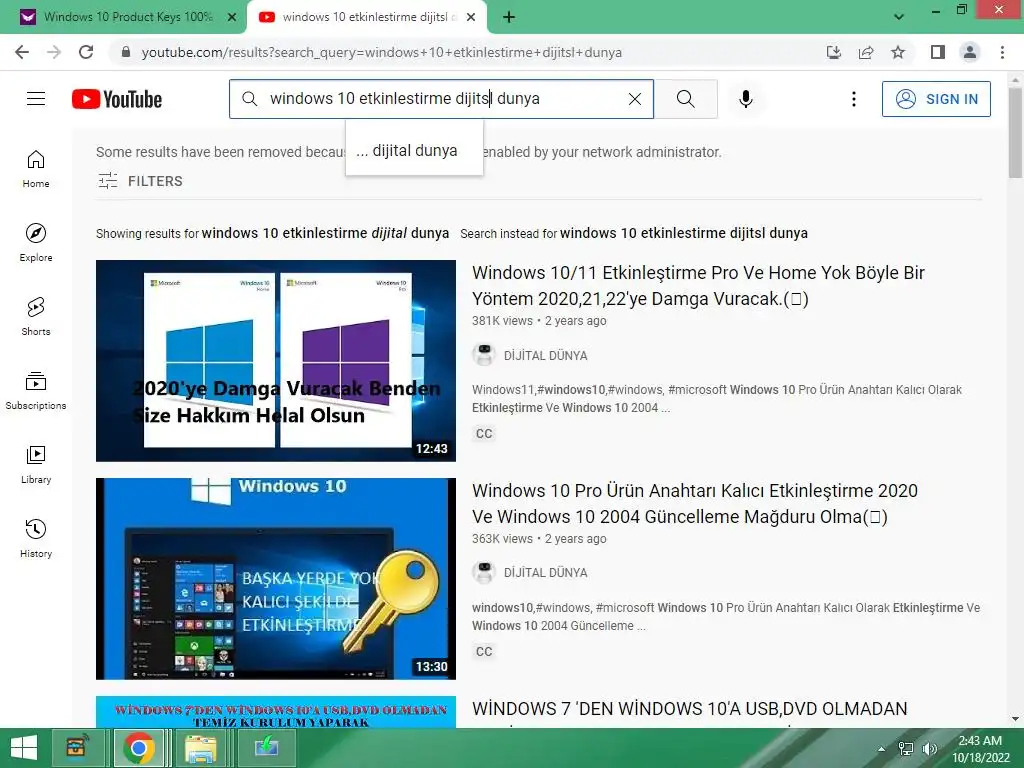
Task: Close the 'Windows 10 Product Keys' tab
Action: tap(232, 17)
